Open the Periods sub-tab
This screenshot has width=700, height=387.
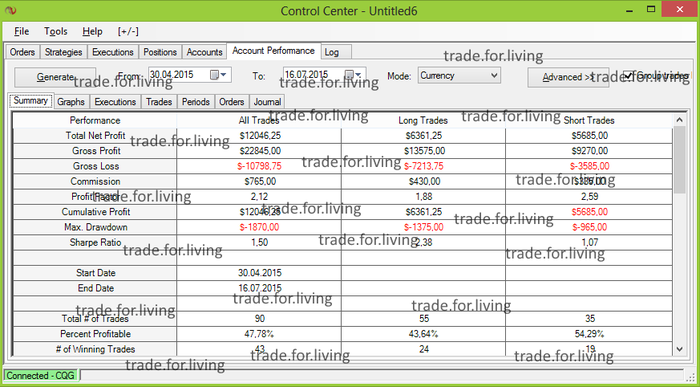196,101
